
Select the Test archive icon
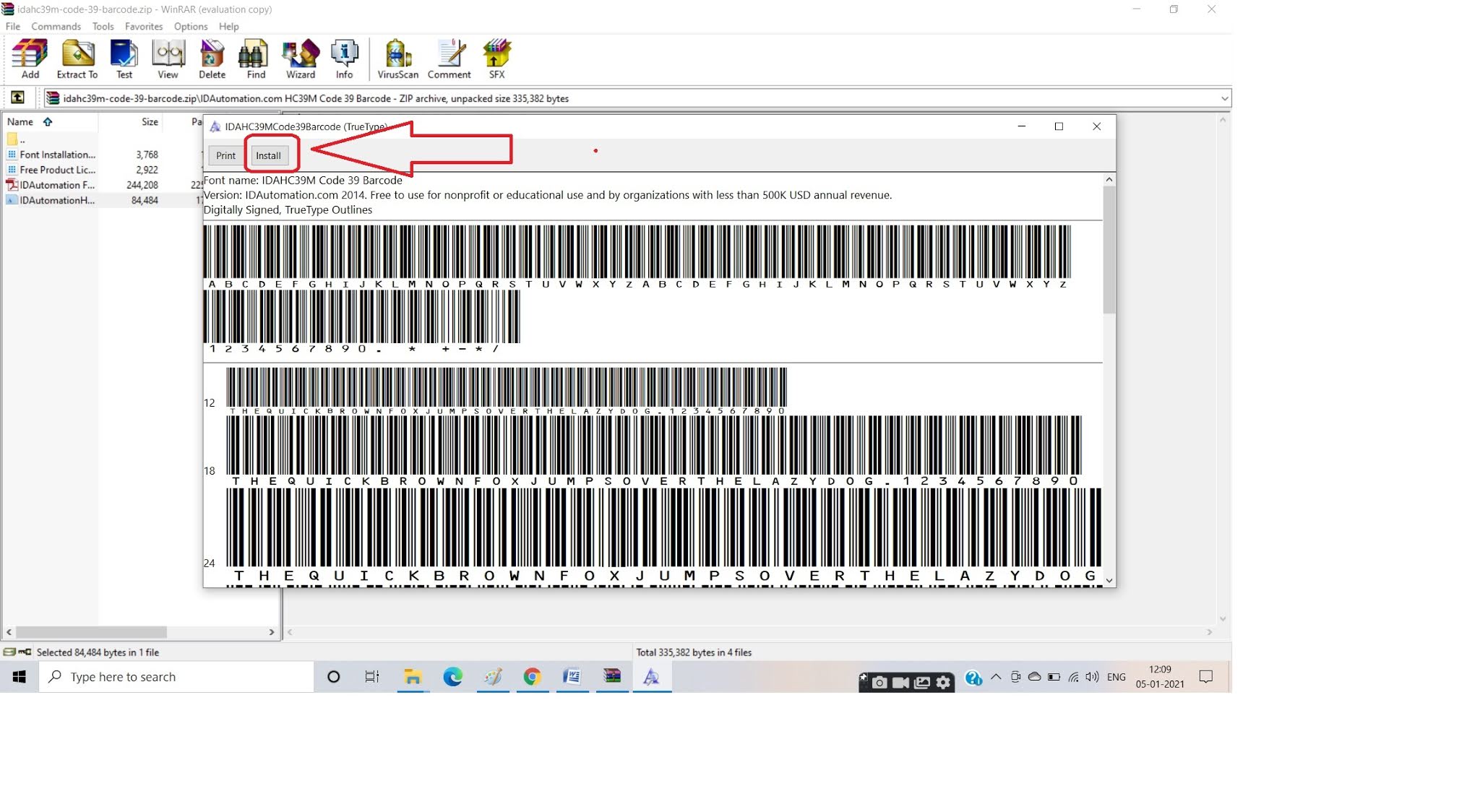(x=123, y=58)
